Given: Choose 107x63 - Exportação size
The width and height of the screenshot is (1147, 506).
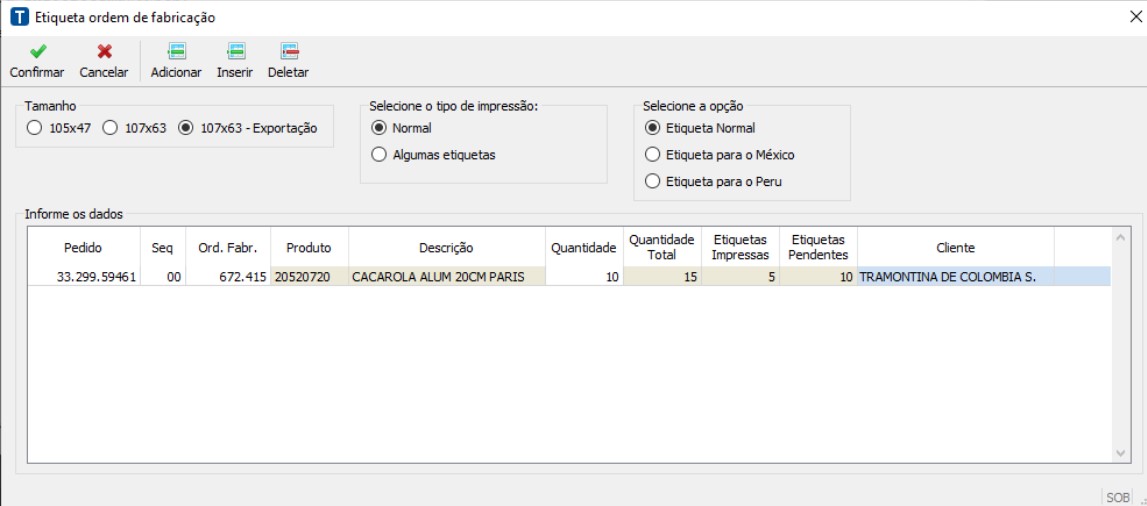Looking at the screenshot, I should click(185, 128).
